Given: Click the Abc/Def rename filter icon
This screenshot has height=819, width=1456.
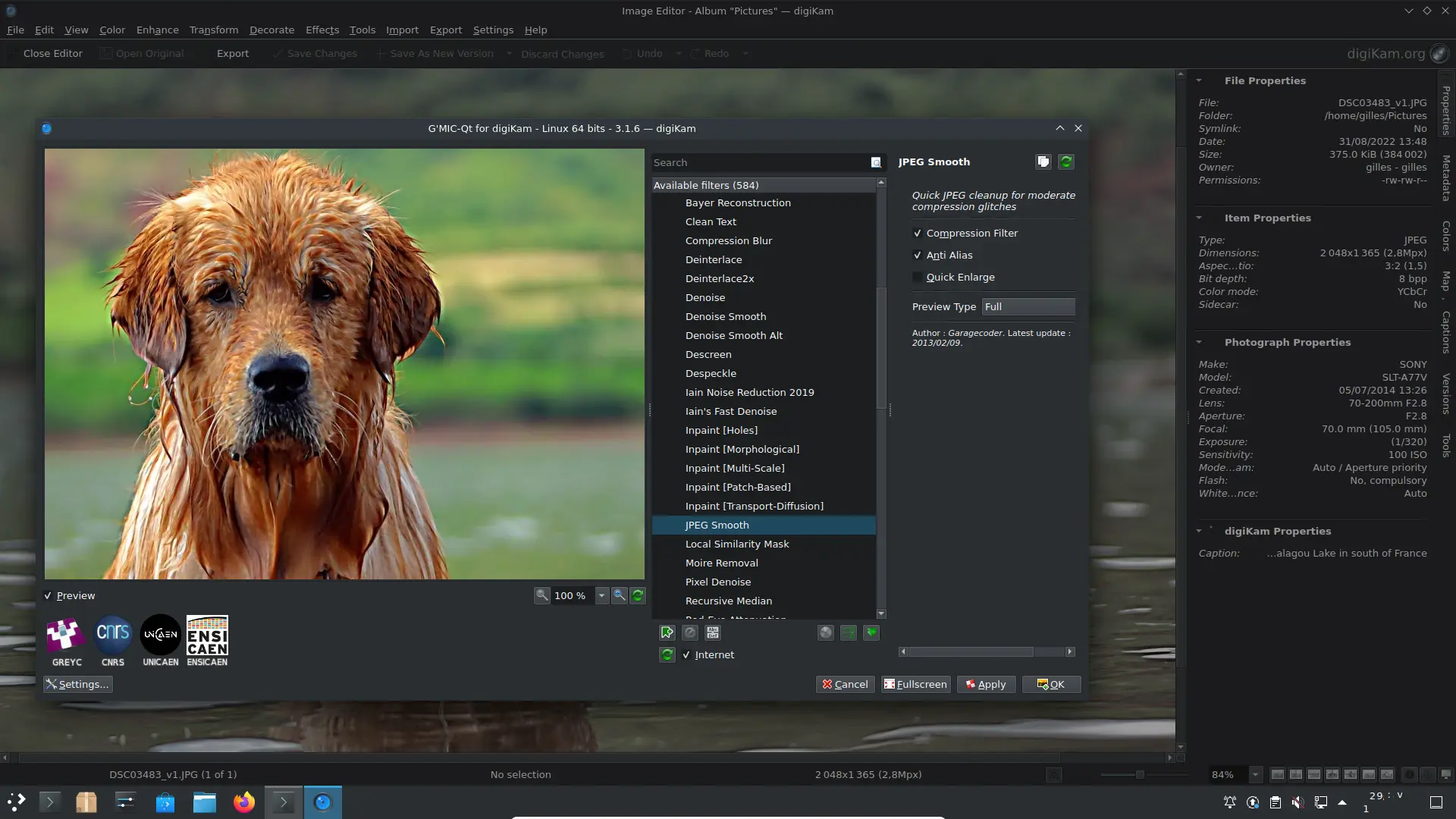Looking at the screenshot, I should pos(713,632).
